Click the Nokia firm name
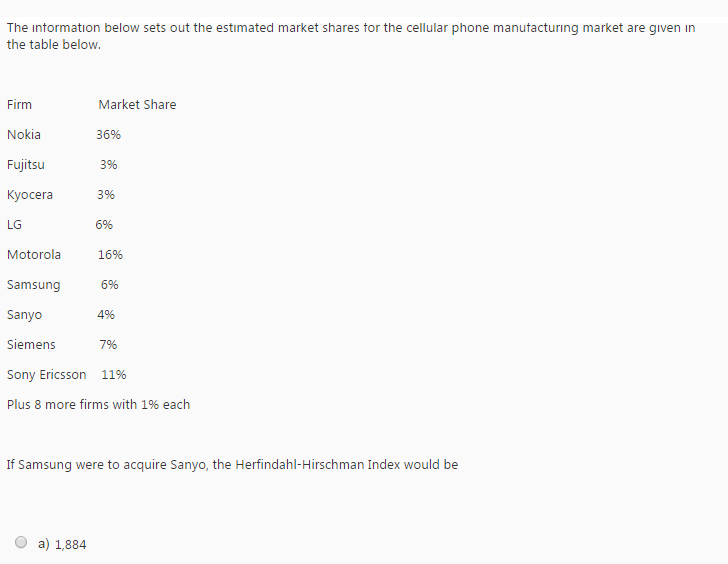 point(24,135)
